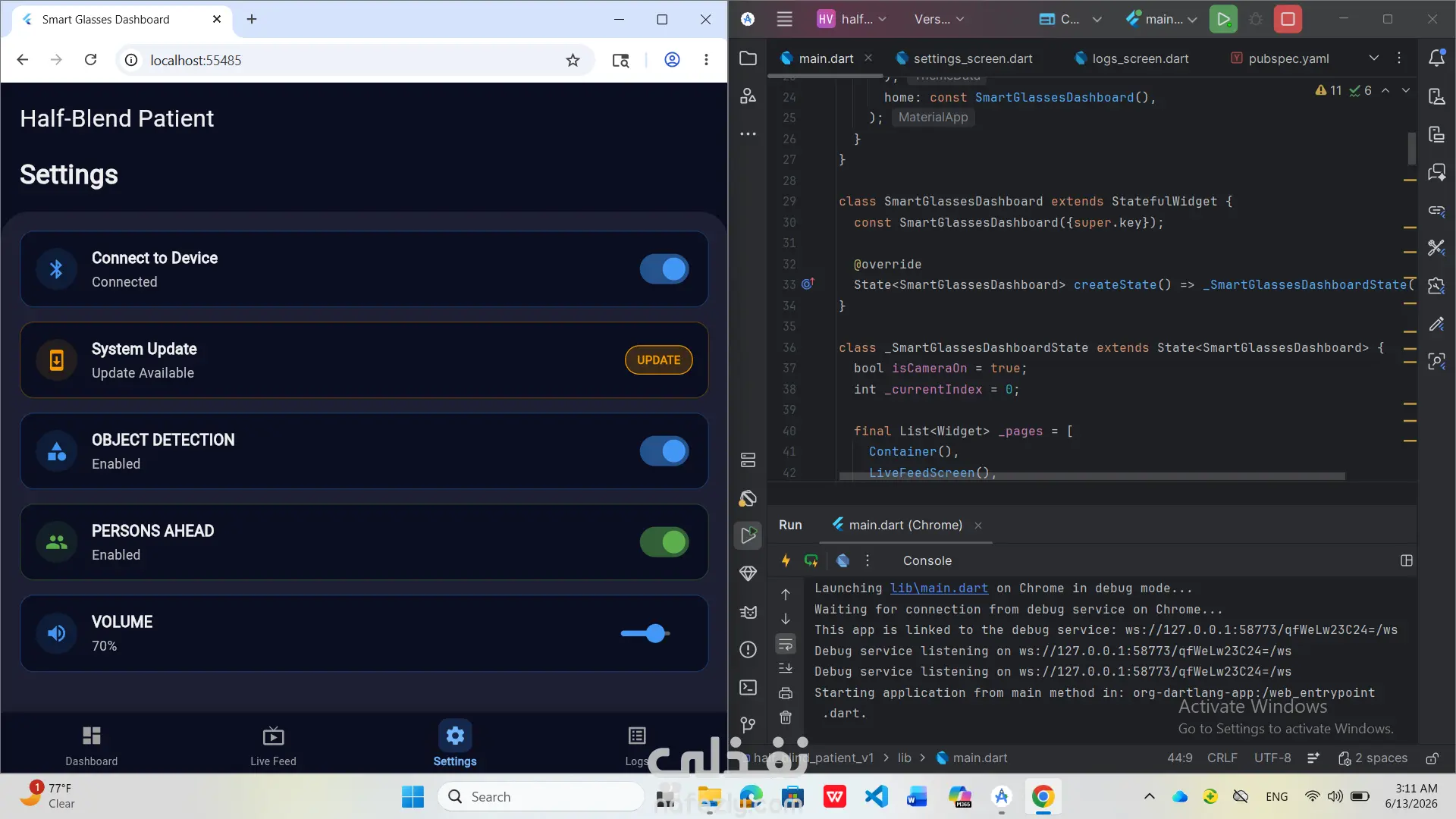Open the Problems tool window icon

pos(748,649)
